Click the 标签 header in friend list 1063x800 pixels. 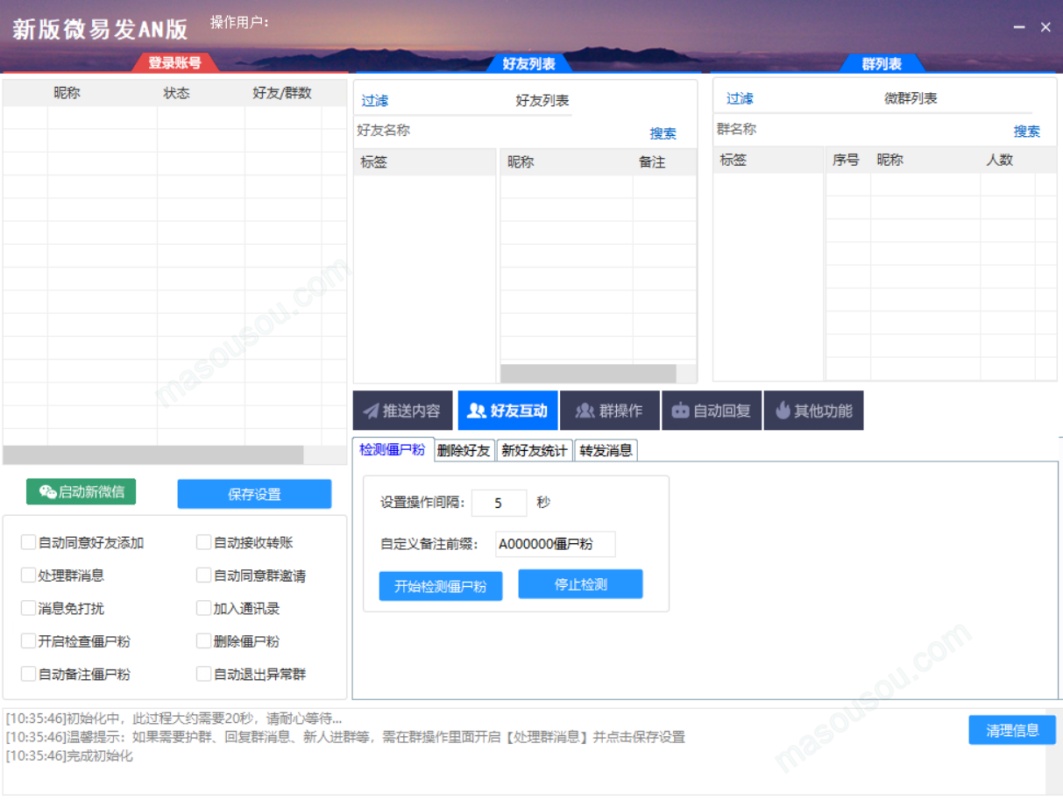click(374, 161)
